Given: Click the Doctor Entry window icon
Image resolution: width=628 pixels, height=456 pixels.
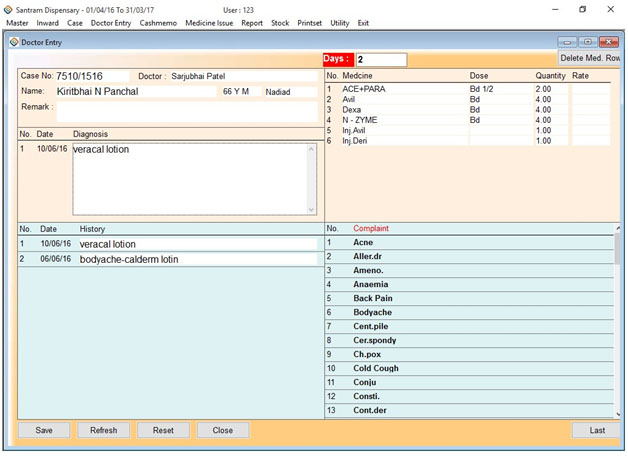Looking at the screenshot, I should pyautogui.click(x=13, y=42).
